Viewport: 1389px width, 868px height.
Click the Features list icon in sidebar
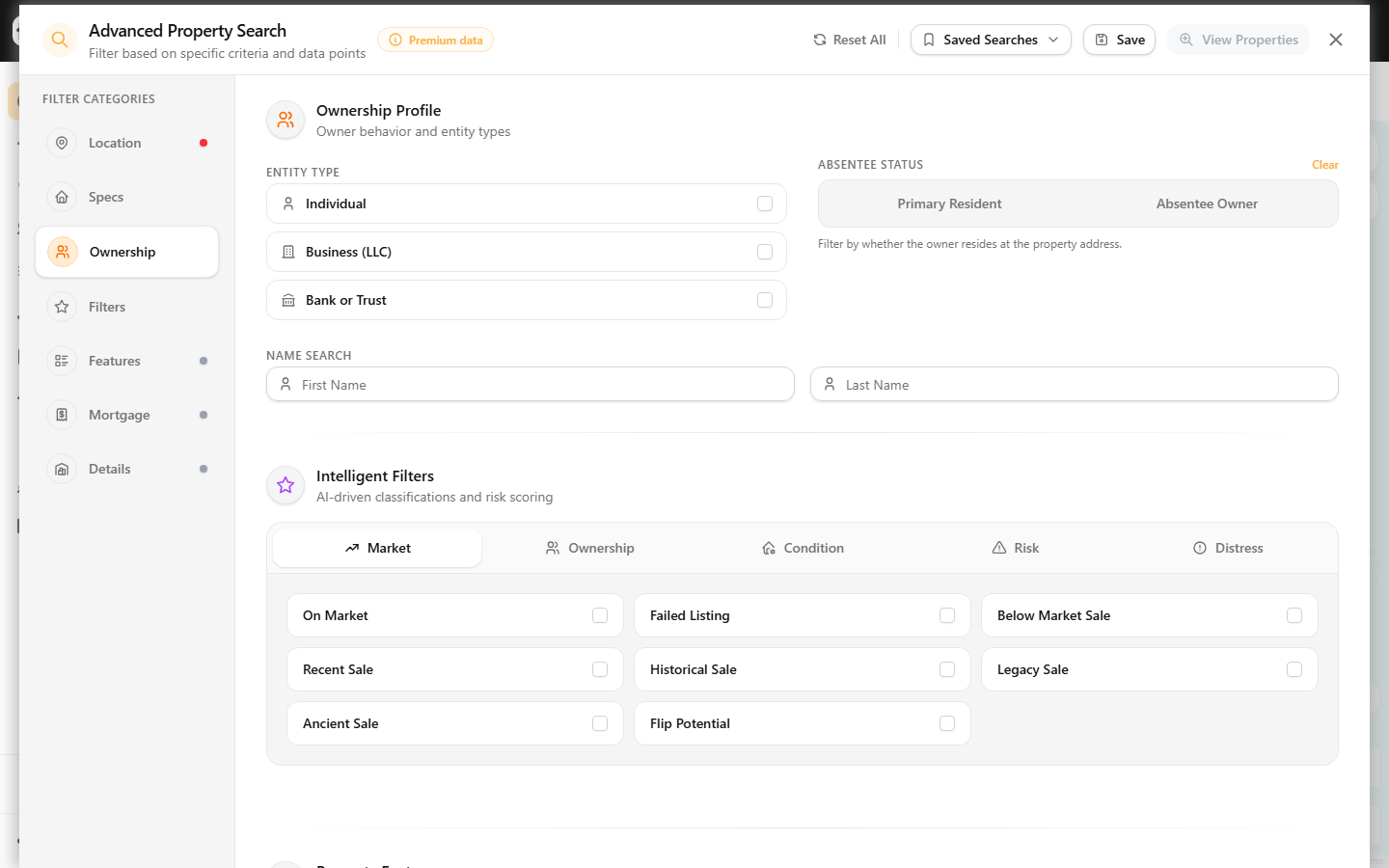[x=62, y=361]
